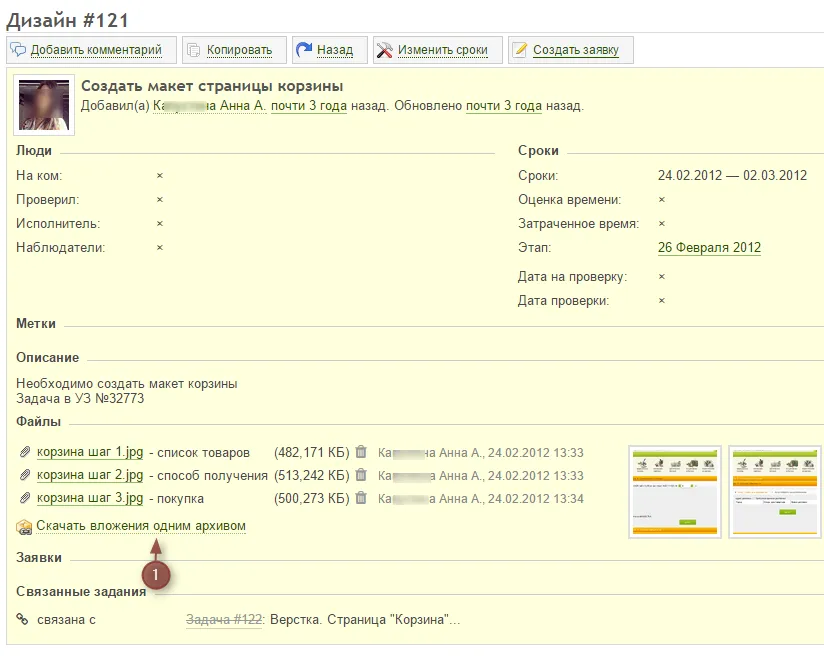Open file корзина шаг 1.jpg

(90, 452)
